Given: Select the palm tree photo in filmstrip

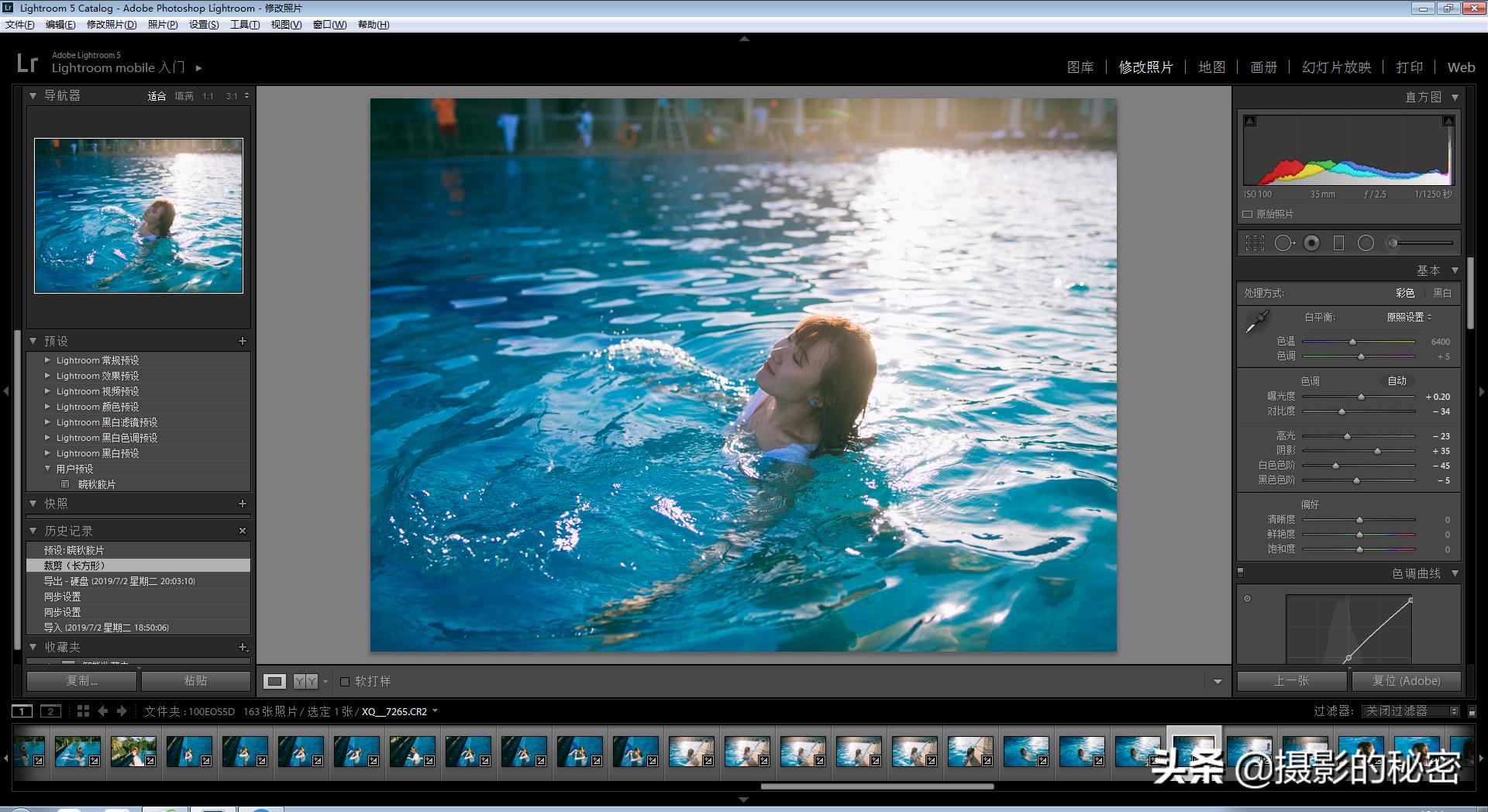Looking at the screenshot, I should pos(133,752).
